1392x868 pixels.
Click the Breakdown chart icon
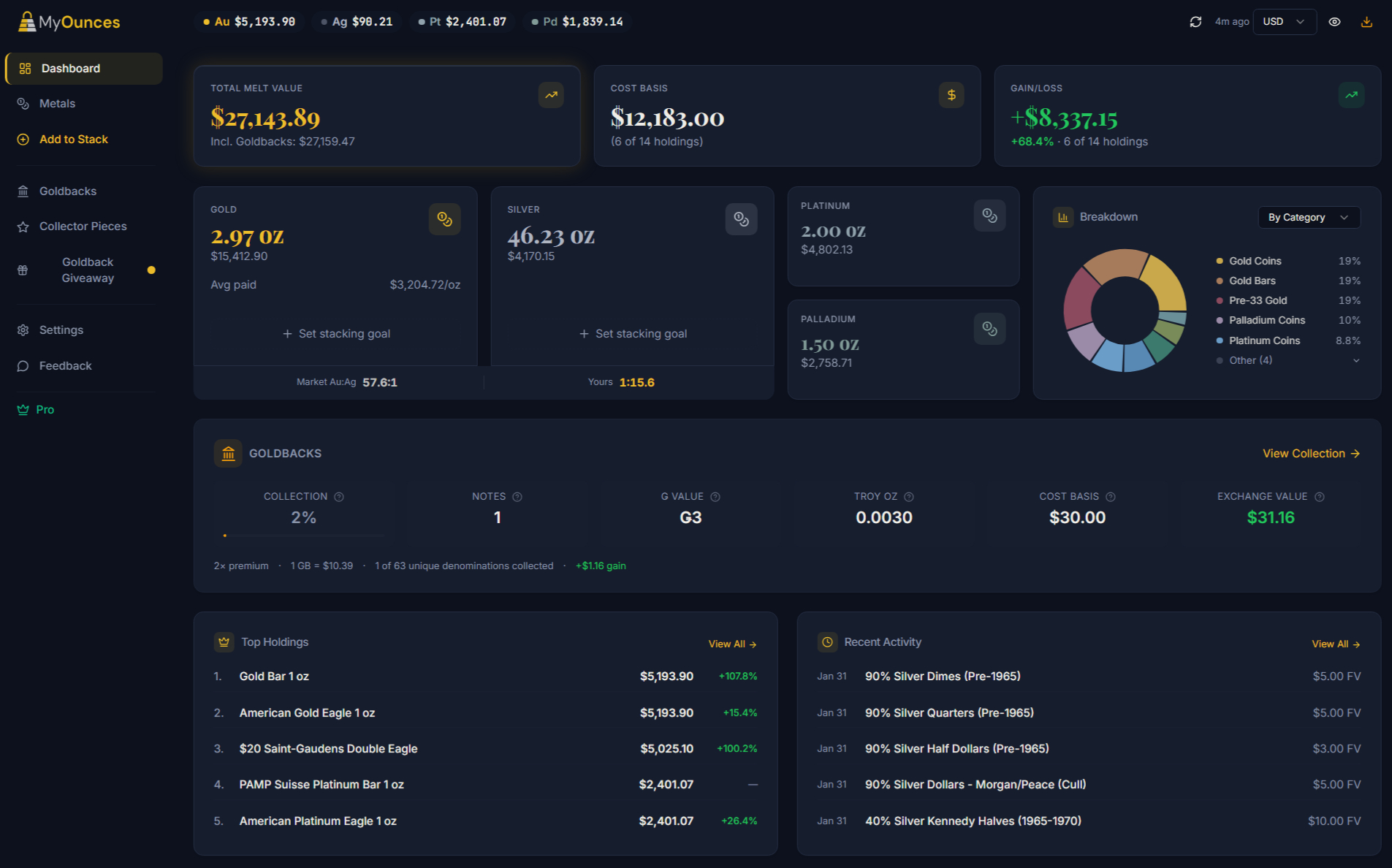[1063, 217]
